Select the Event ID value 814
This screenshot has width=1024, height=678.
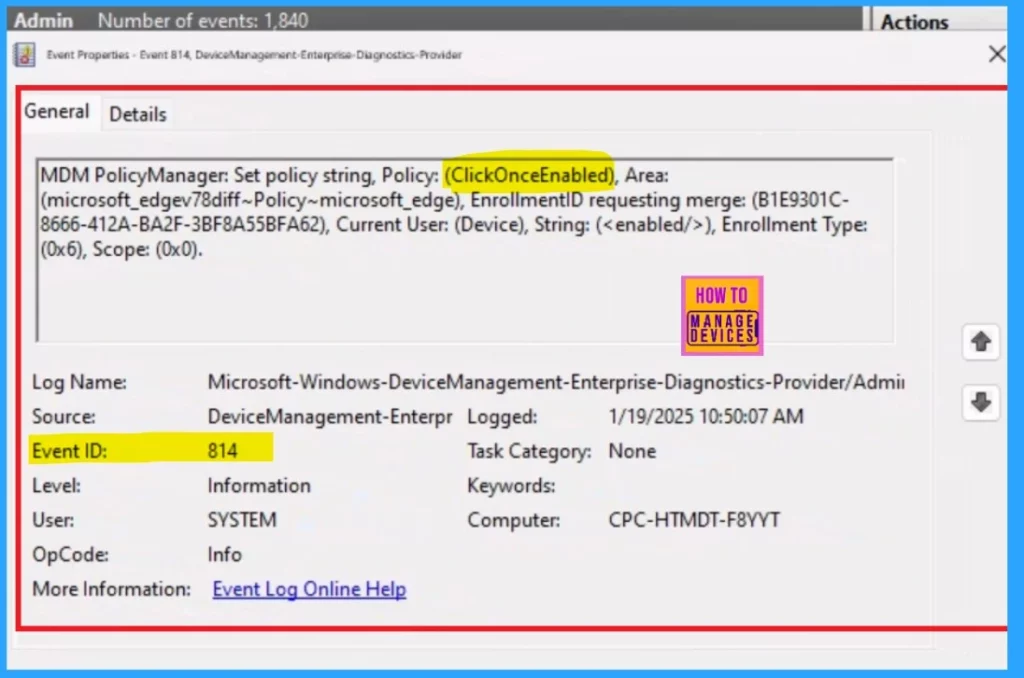(x=223, y=451)
